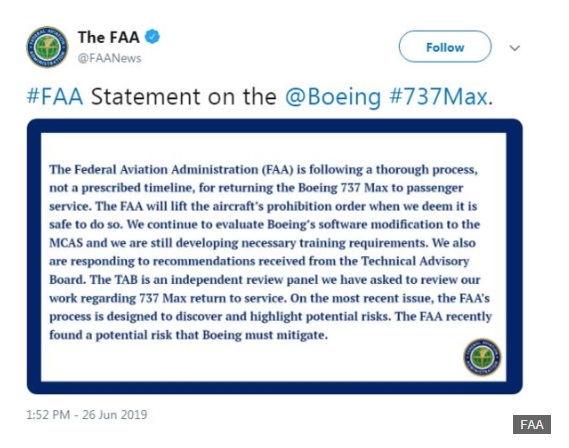Open the attached FAA statement image
569x448 pixels.
pos(275,256)
